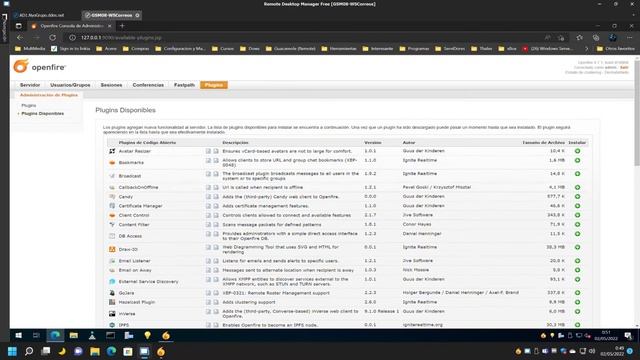Open the browser profile avatar
This screenshot has height=360, width=640.
[x=613, y=38]
